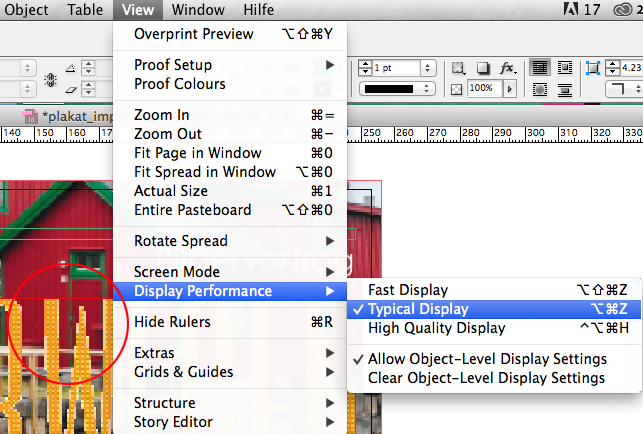Viewport: 643px width, 434px height.
Task: Open the Window menu
Action: pyautogui.click(x=198, y=10)
